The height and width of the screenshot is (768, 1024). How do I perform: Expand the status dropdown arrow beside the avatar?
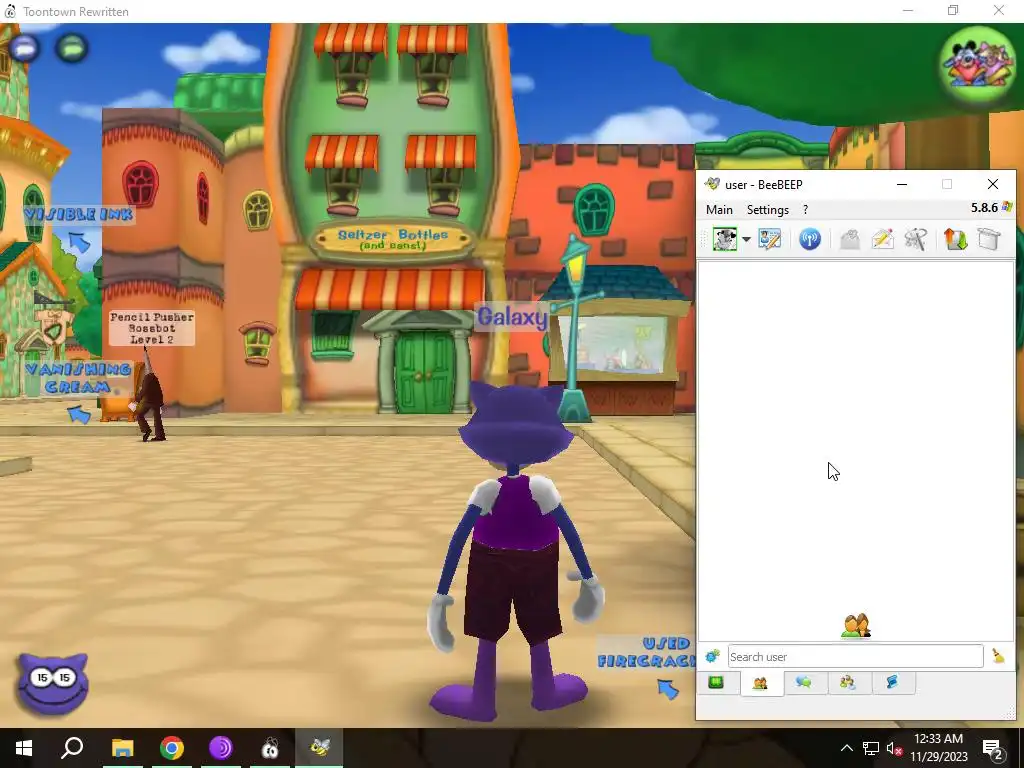(x=746, y=240)
